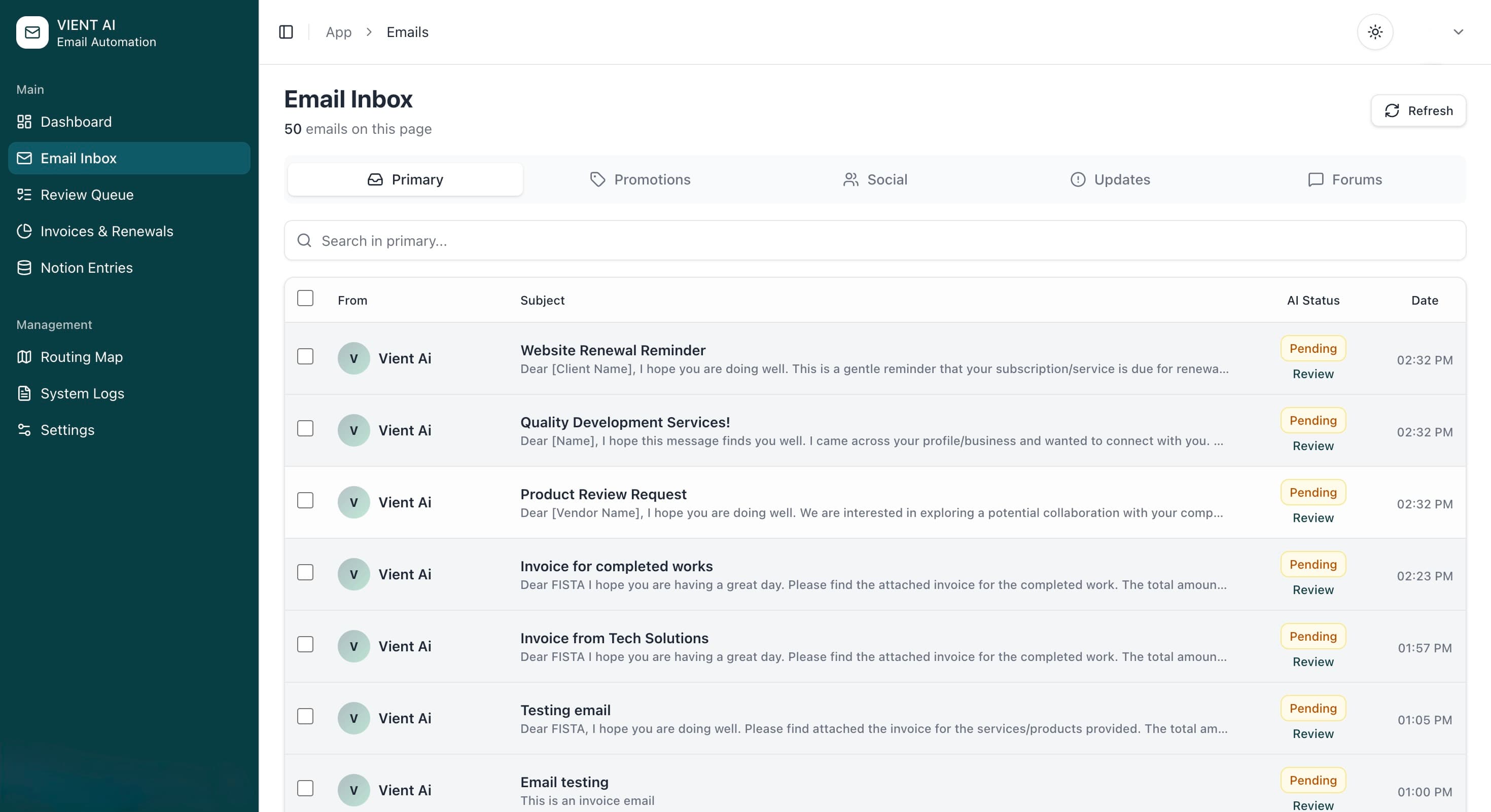Open the Social email category tab
This screenshot has height=812, width=1491.
point(875,179)
